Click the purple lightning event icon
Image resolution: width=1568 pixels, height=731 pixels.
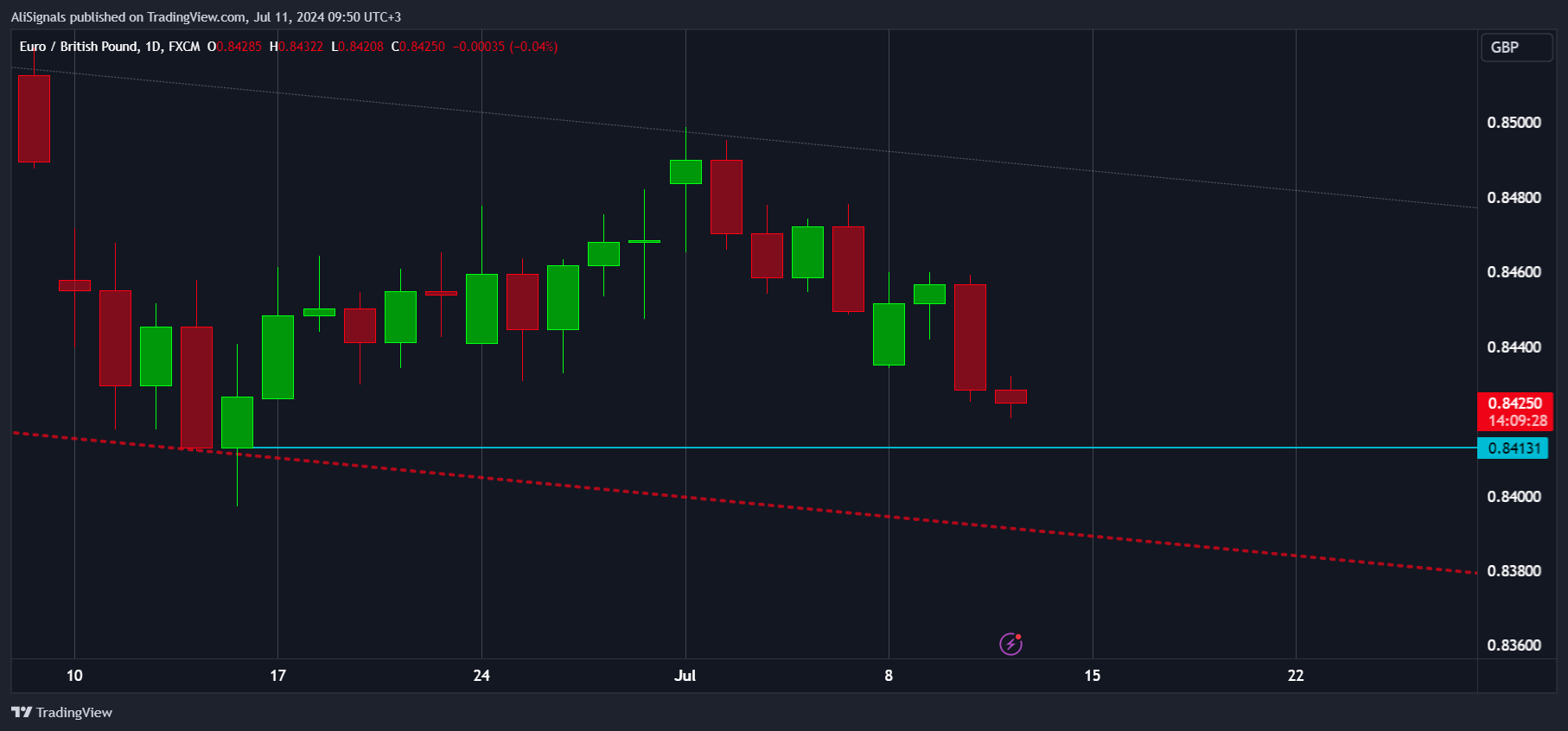click(1010, 644)
